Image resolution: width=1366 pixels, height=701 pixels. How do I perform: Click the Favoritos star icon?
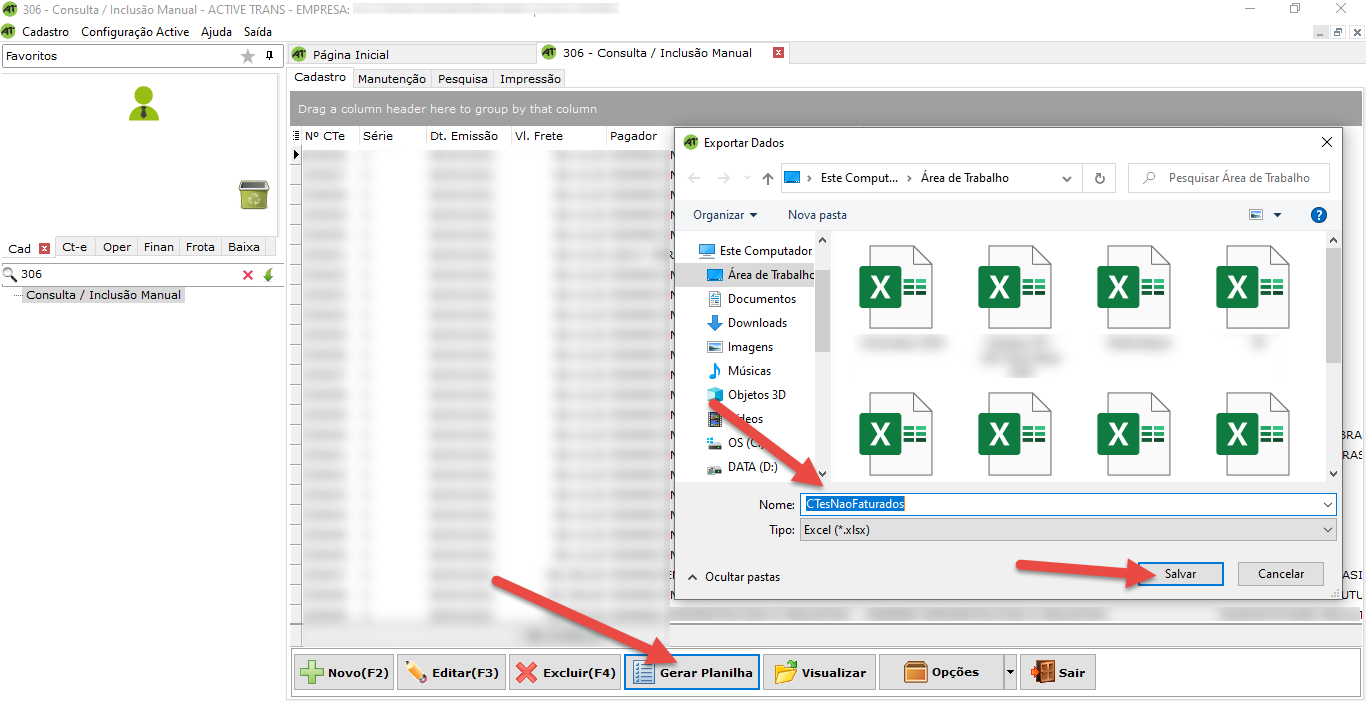tap(248, 57)
